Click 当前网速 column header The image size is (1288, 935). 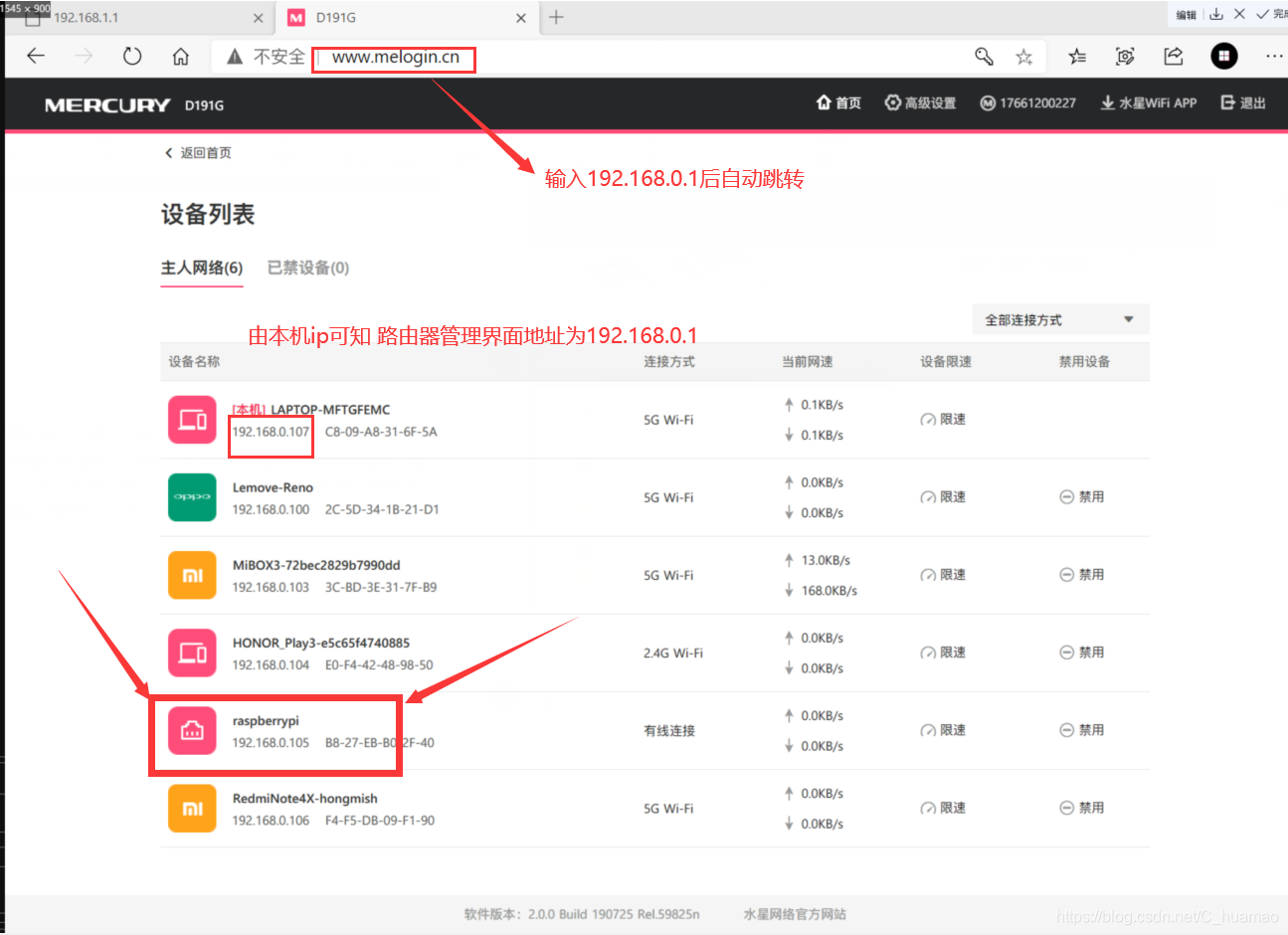coord(808,361)
